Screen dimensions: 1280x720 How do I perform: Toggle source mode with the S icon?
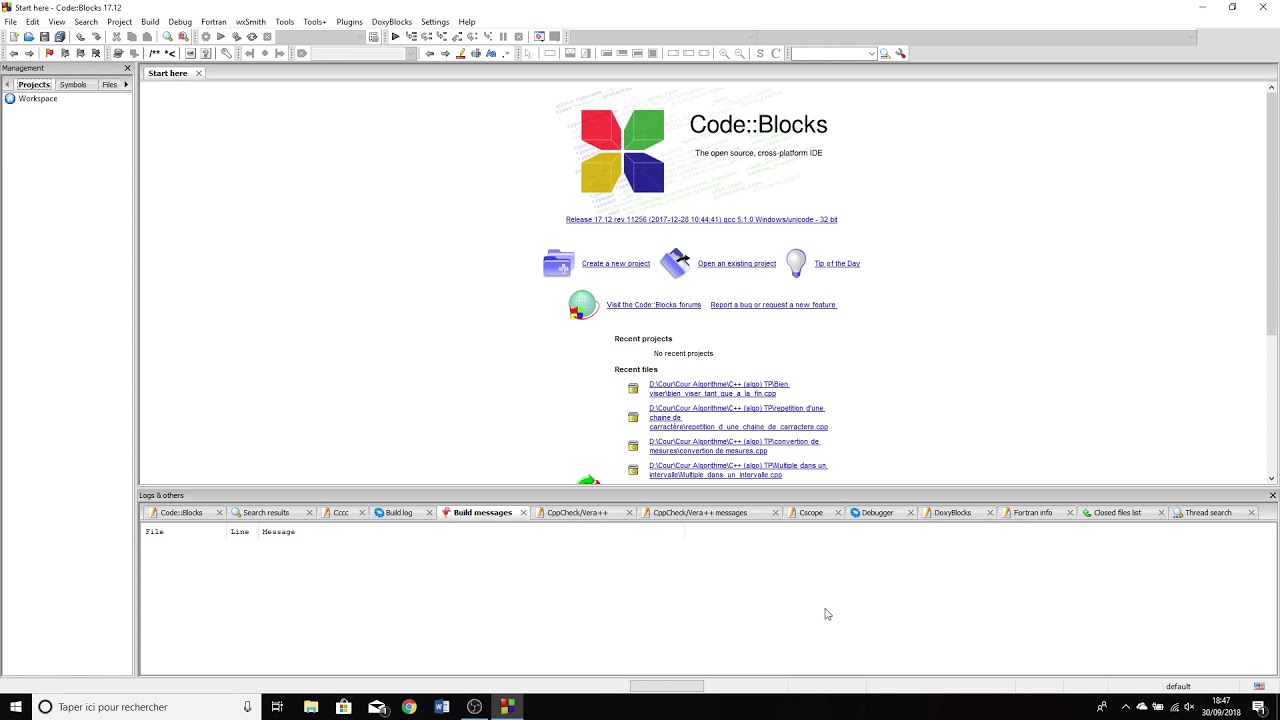click(760, 53)
